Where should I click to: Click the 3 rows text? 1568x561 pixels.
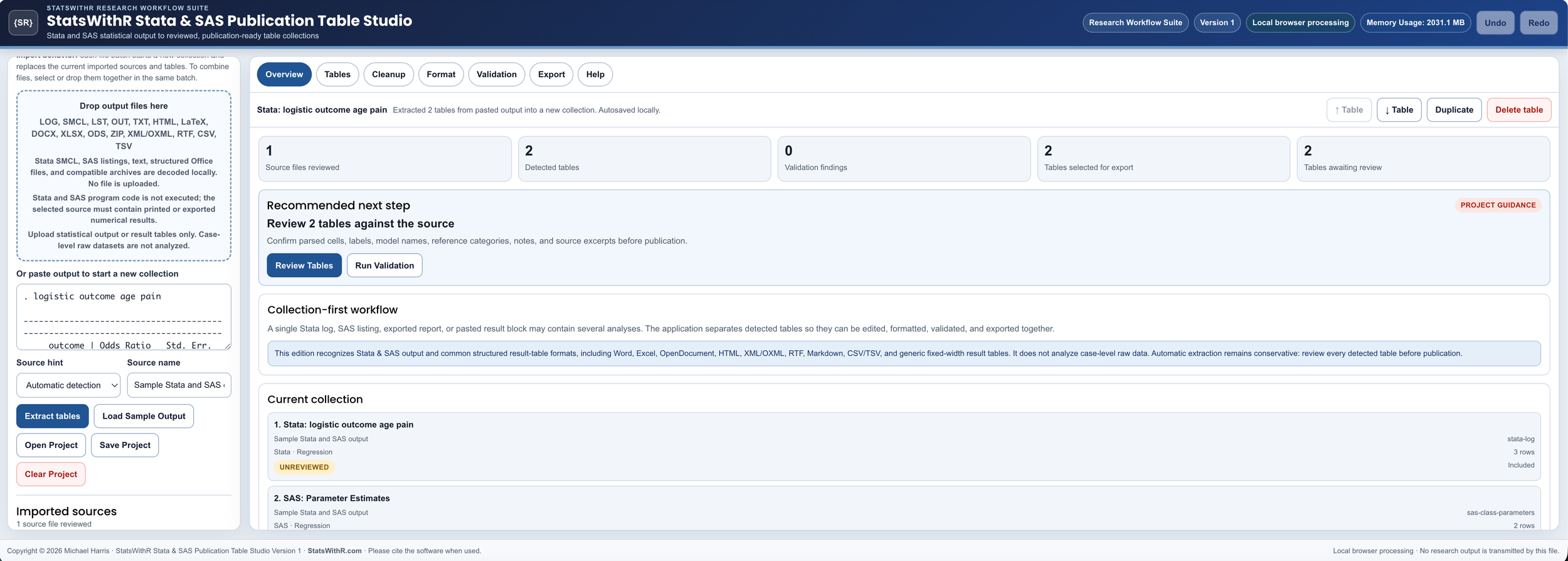[x=1524, y=452]
